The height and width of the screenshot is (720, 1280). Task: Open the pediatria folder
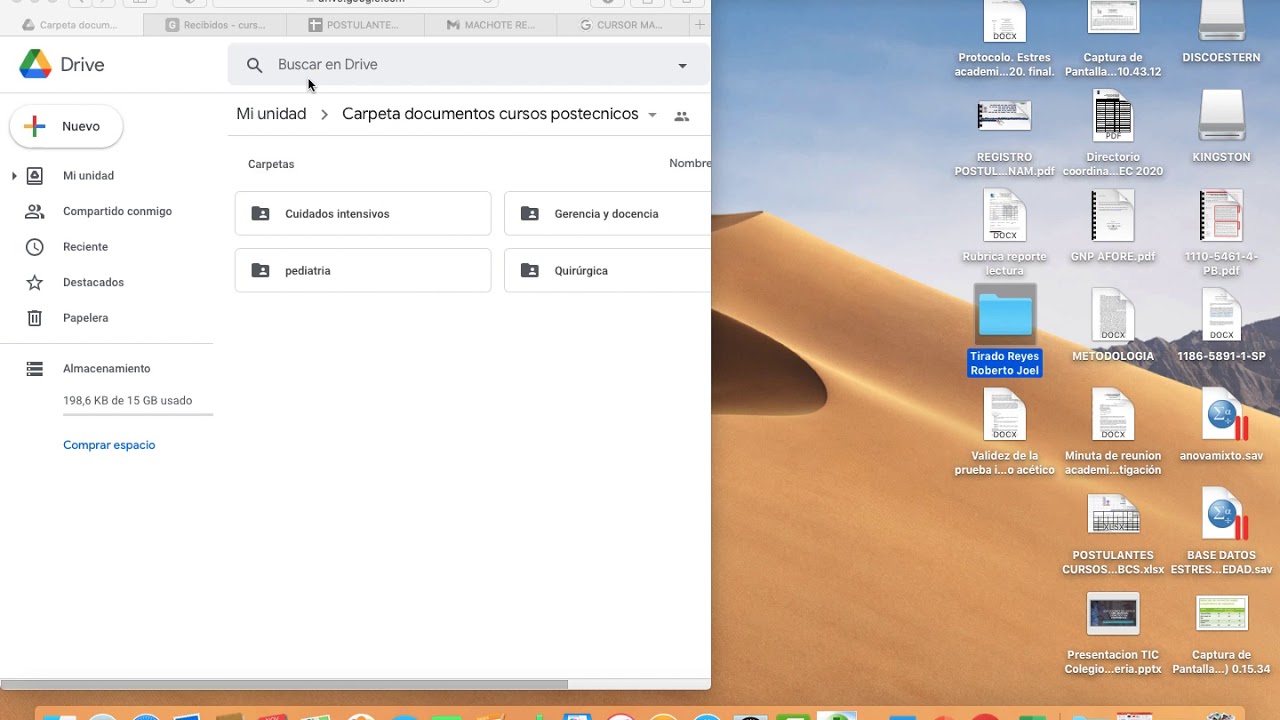(x=363, y=271)
